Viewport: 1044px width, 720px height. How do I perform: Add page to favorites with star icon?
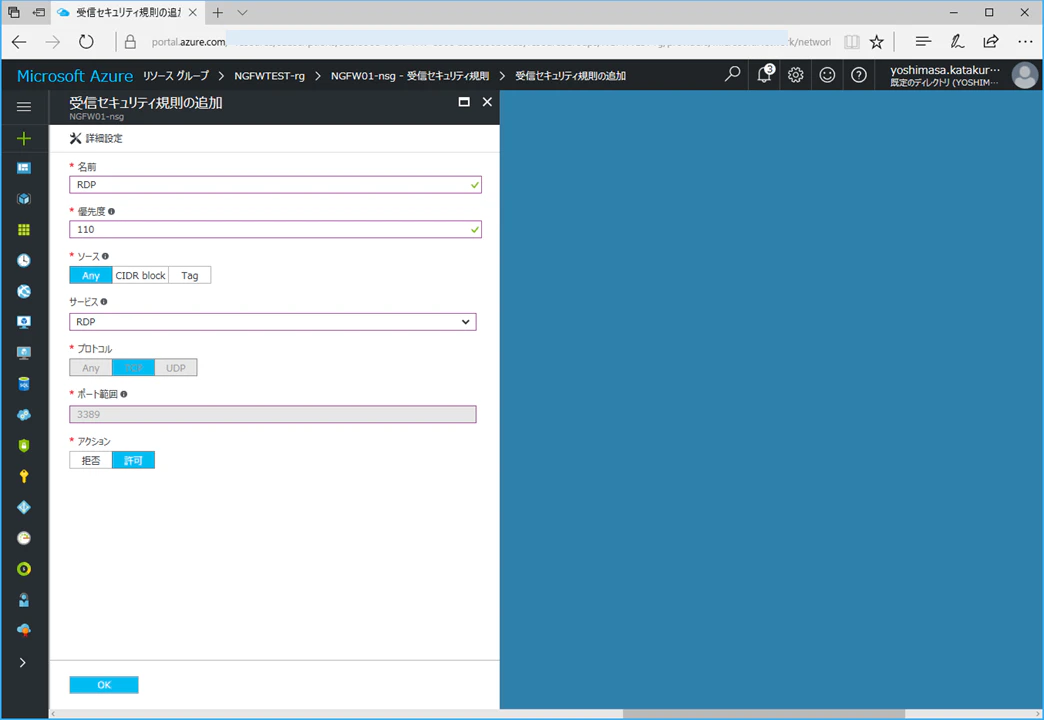tap(877, 42)
